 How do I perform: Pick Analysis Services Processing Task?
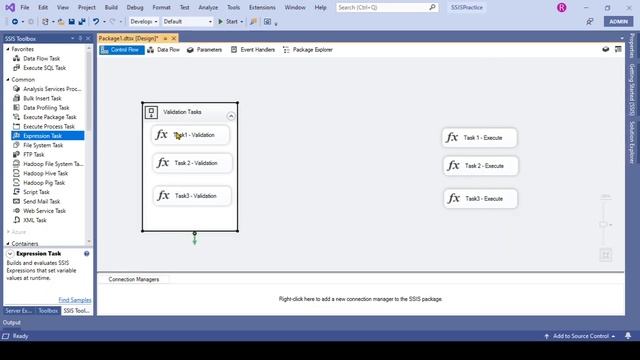point(52,89)
